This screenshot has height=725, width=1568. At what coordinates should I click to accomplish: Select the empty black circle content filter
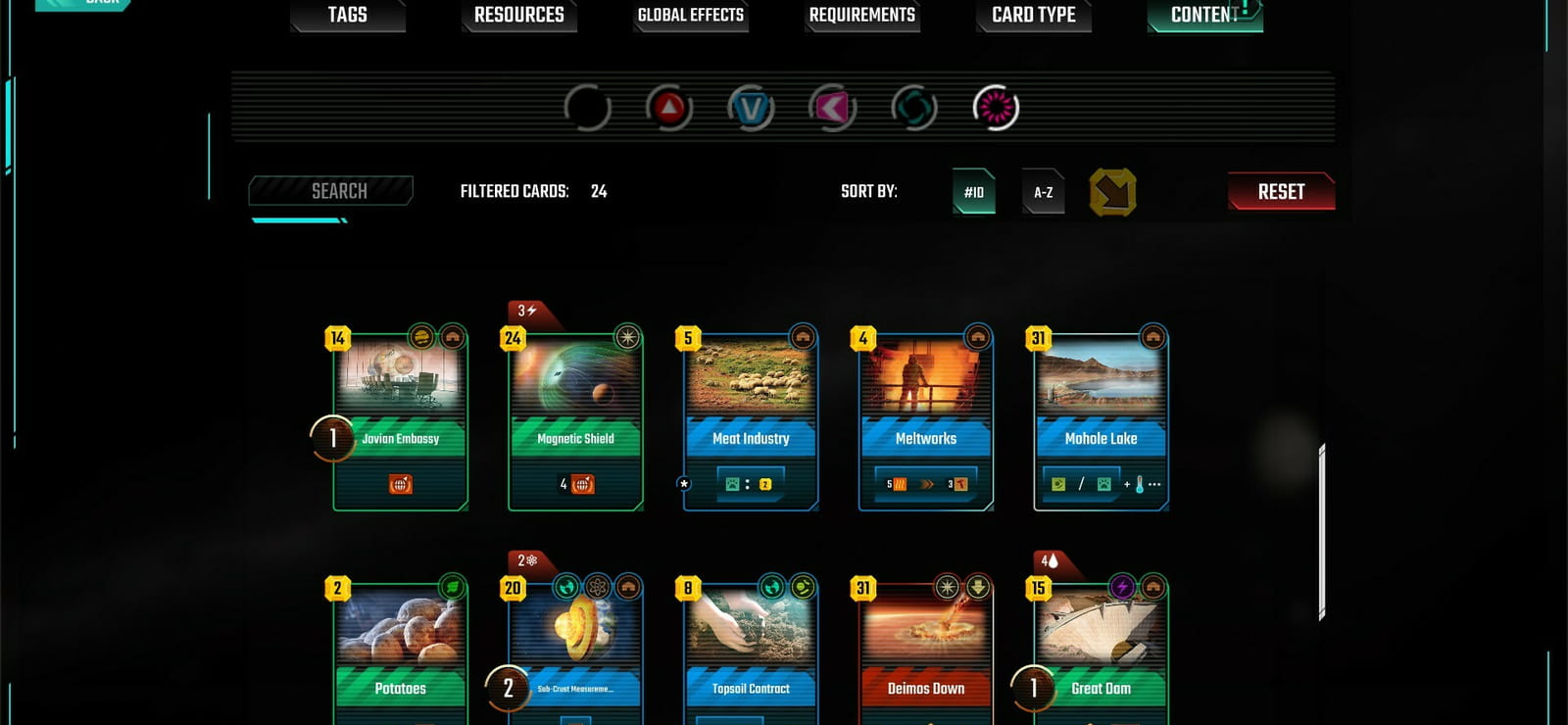[x=588, y=108]
